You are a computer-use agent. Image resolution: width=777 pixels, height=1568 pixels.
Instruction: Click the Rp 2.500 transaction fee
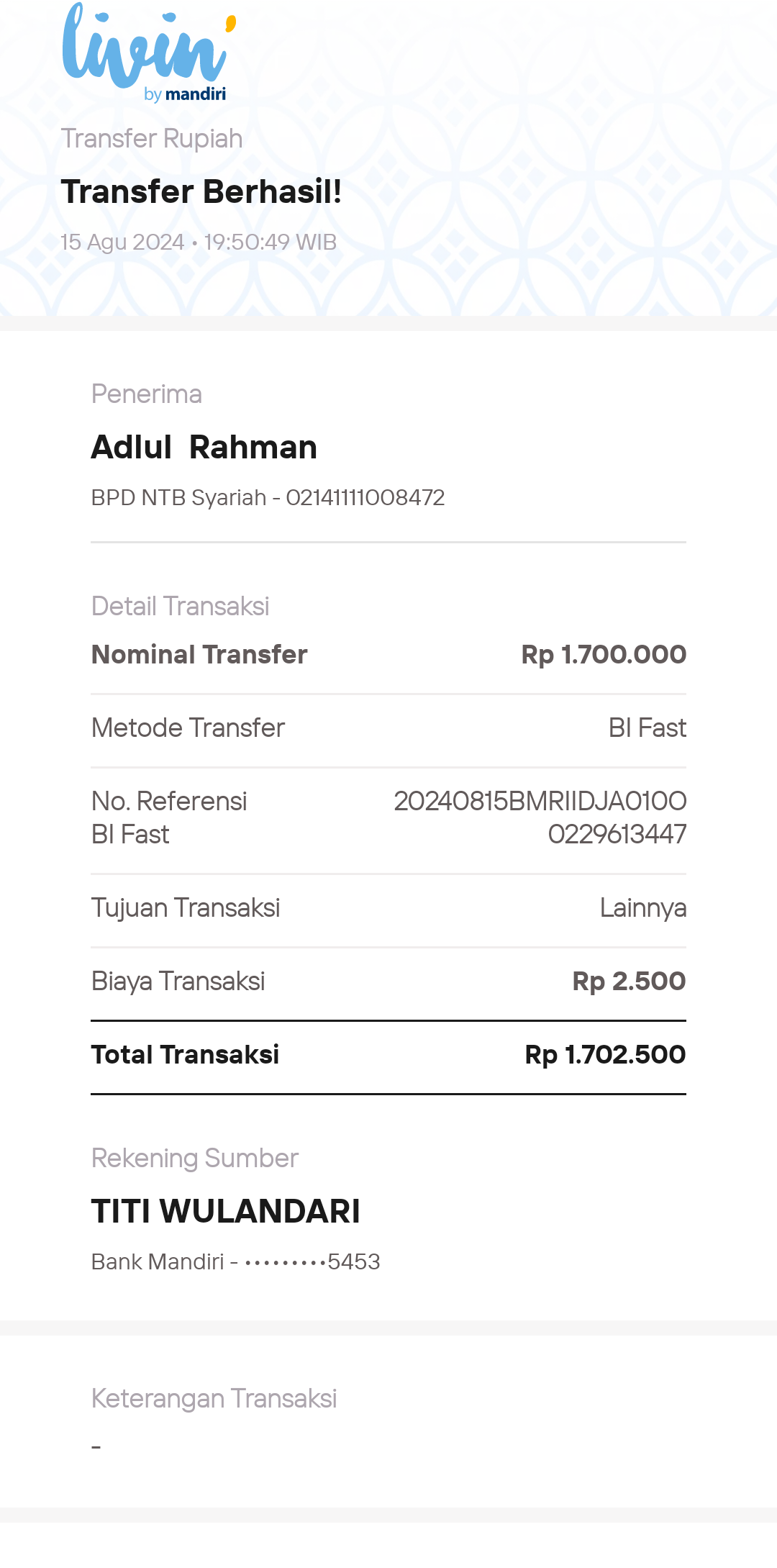tap(629, 982)
